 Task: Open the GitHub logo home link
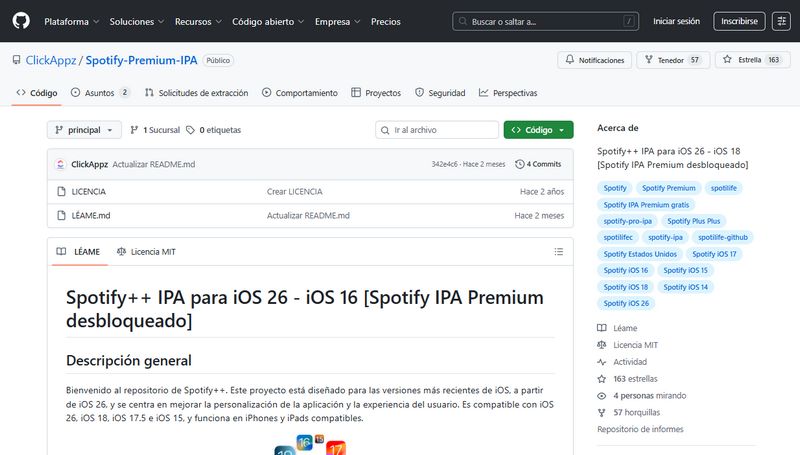21,21
